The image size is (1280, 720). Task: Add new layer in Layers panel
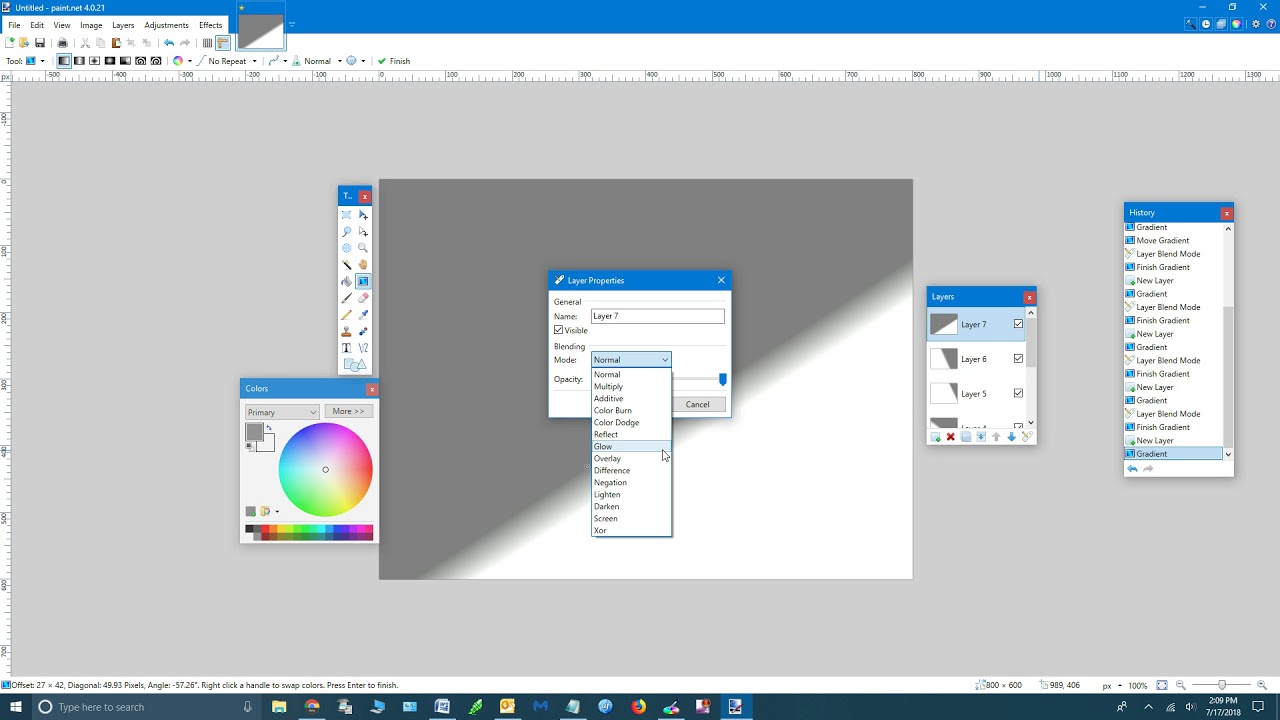pos(935,437)
